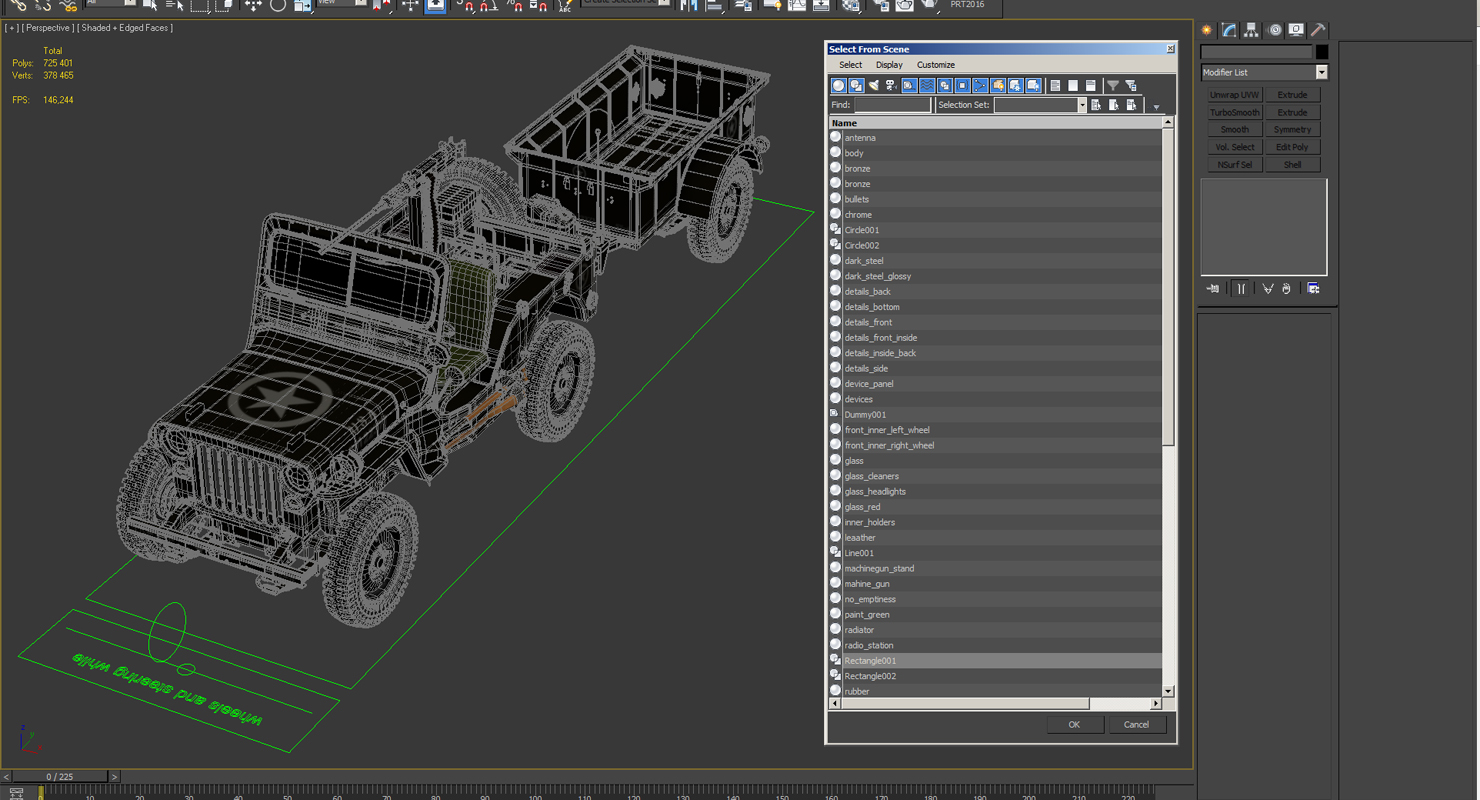Open the Perspective viewport label menu
This screenshot has height=800, width=1480.
pyautogui.click(x=46, y=28)
